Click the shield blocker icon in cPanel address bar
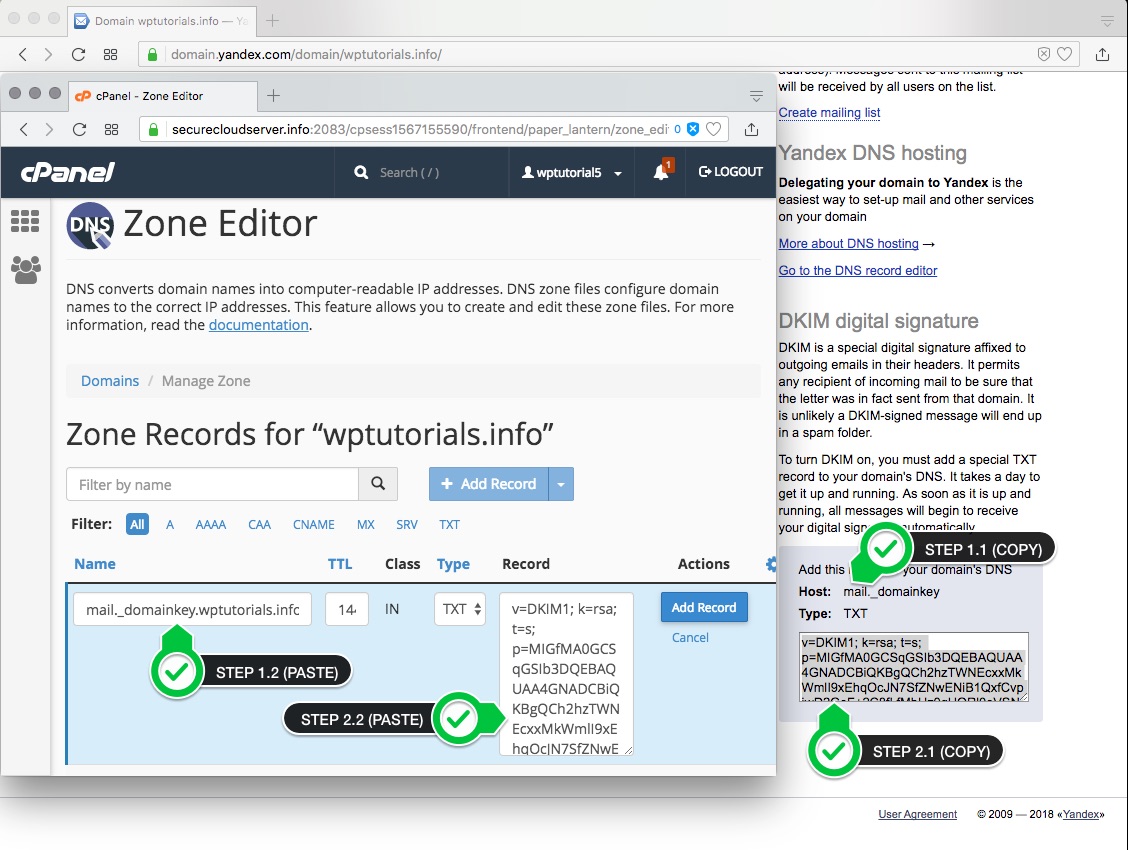1128x850 pixels. pyautogui.click(x=693, y=129)
